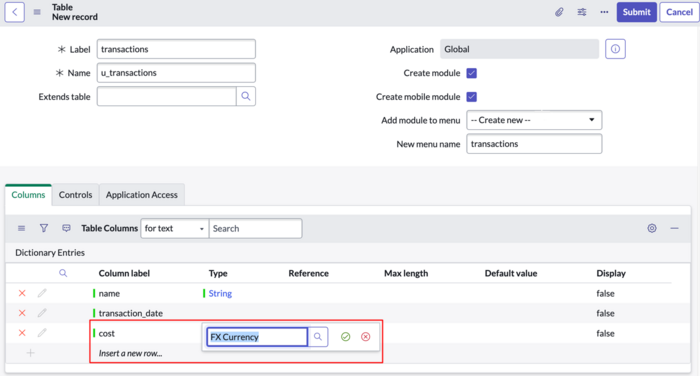
Task: Click Insert a new row
Action: pyautogui.click(x=130, y=353)
